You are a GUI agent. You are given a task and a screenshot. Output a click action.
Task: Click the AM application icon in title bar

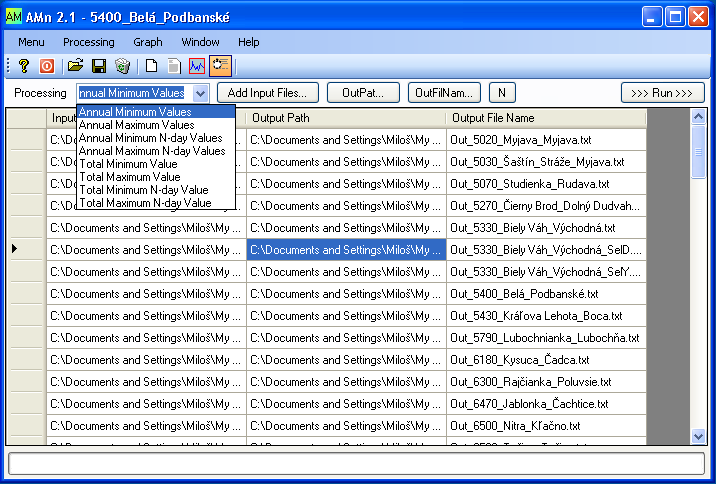click(14, 17)
